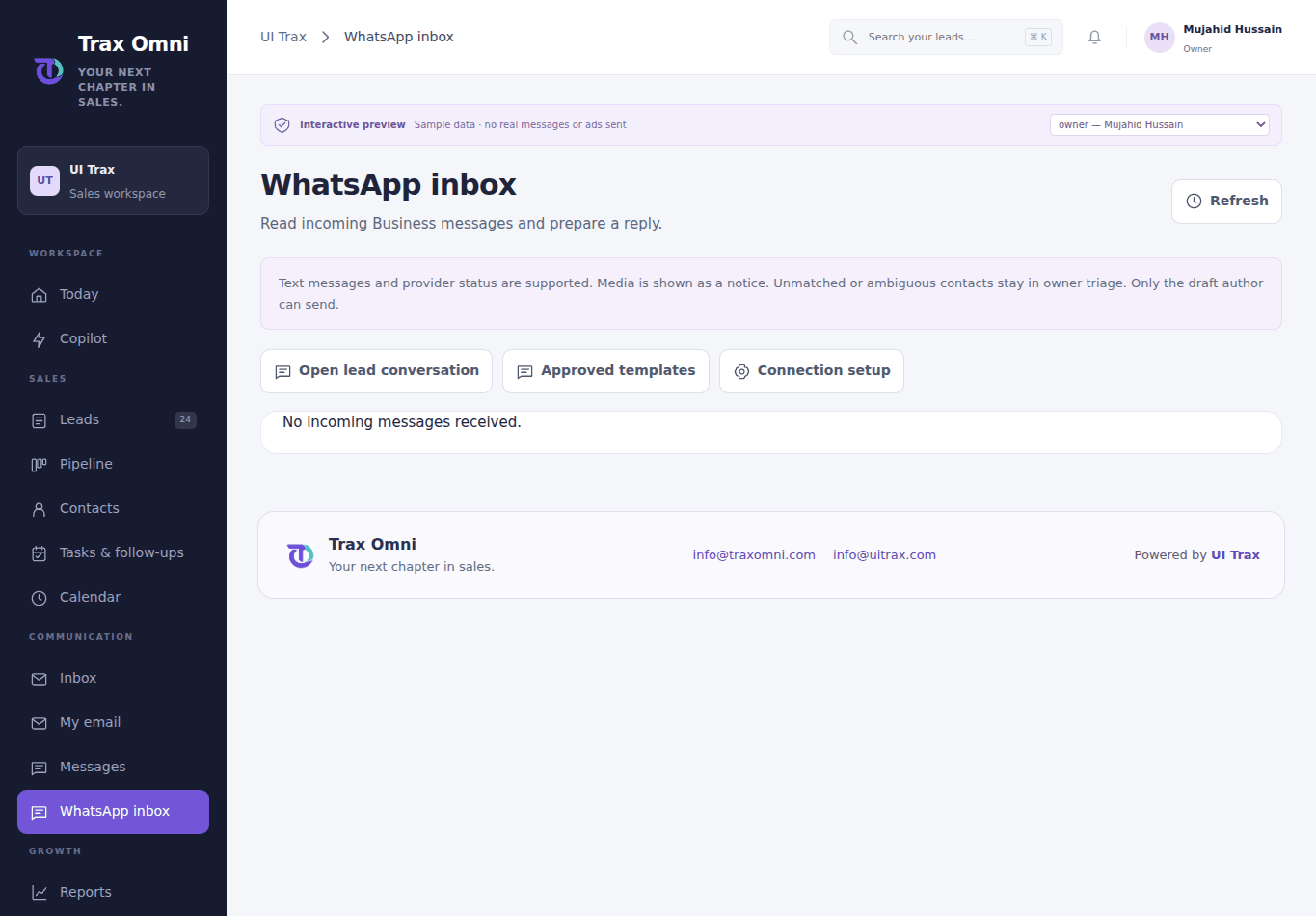Click Open lead conversation button
The width and height of the screenshot is (1316, 916).
[x=376, y=370]
